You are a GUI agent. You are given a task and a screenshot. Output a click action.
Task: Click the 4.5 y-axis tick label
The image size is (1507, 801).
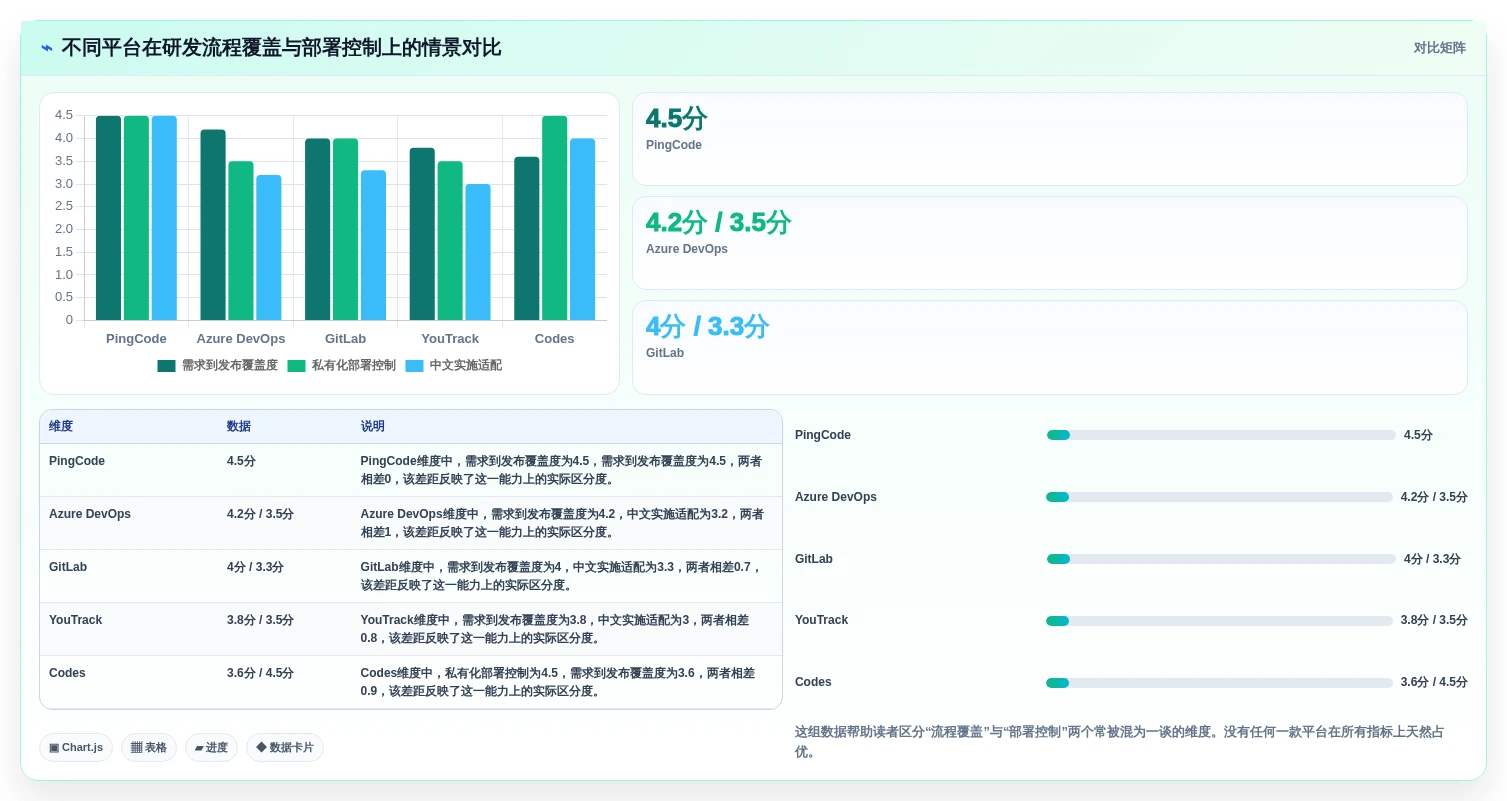[64, 115]
